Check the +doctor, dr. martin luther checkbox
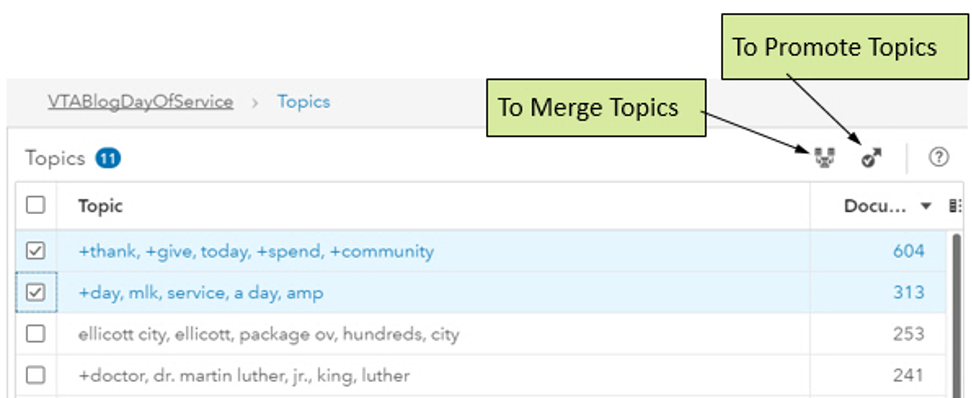 (36, 375)
